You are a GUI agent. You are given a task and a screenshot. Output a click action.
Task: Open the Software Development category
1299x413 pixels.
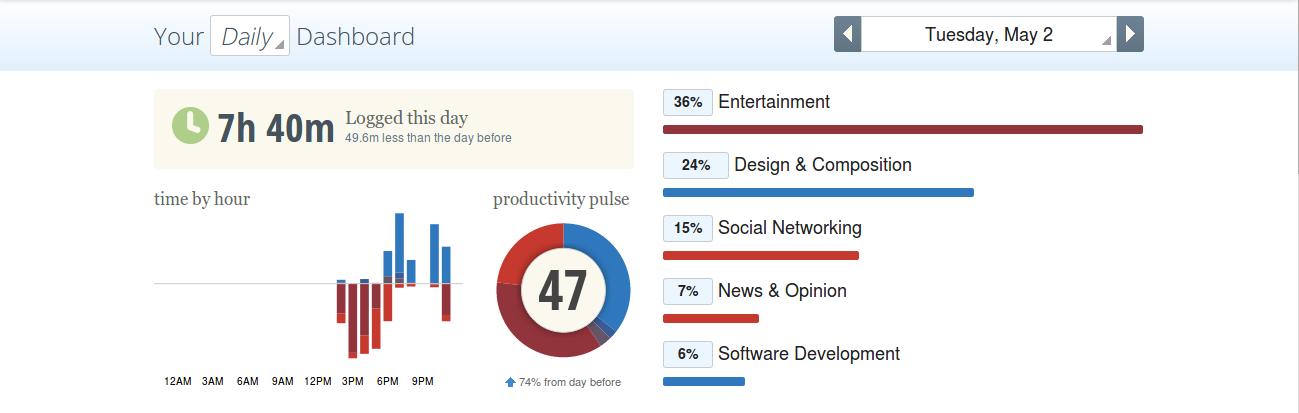point(808,354)
